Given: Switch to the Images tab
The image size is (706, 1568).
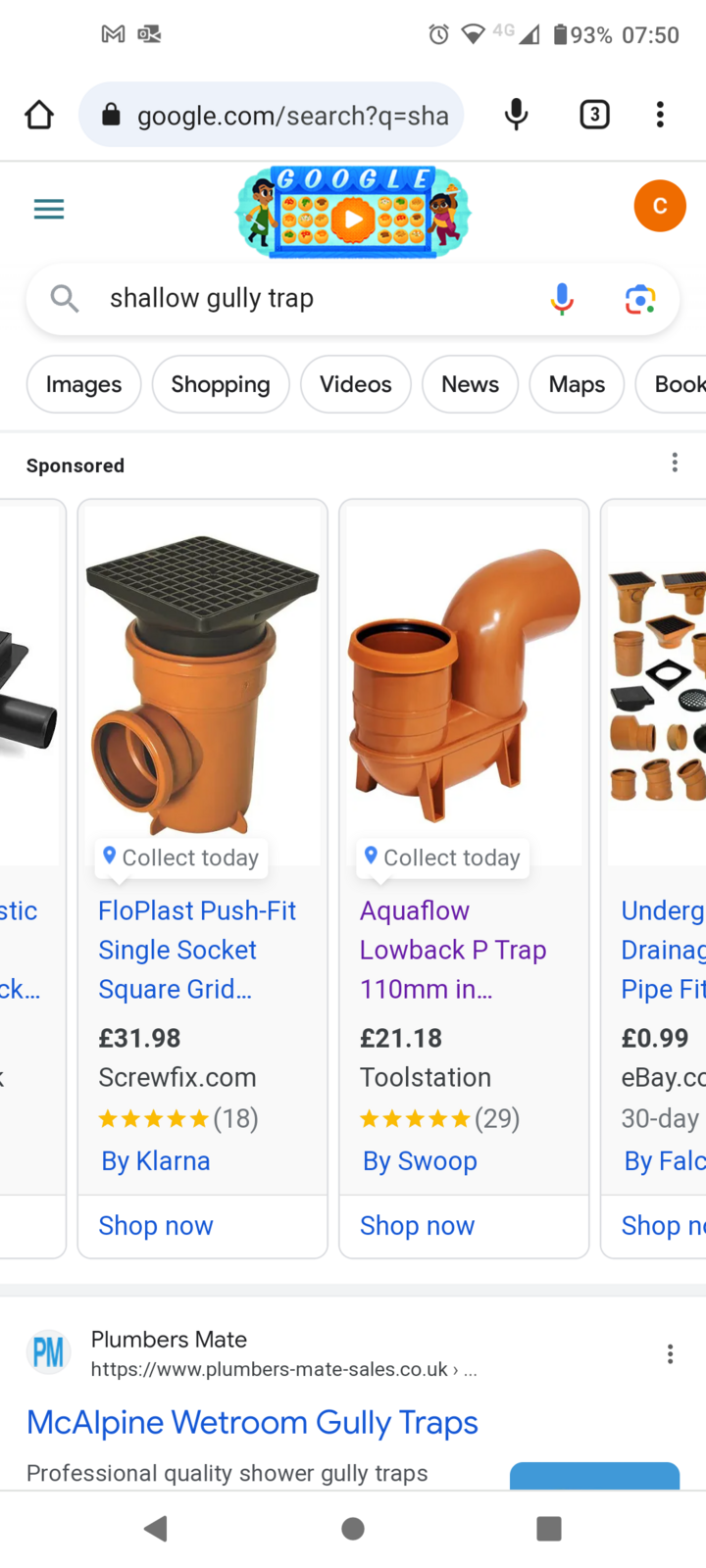Looking at the screenshot, I should click(83, 384).
